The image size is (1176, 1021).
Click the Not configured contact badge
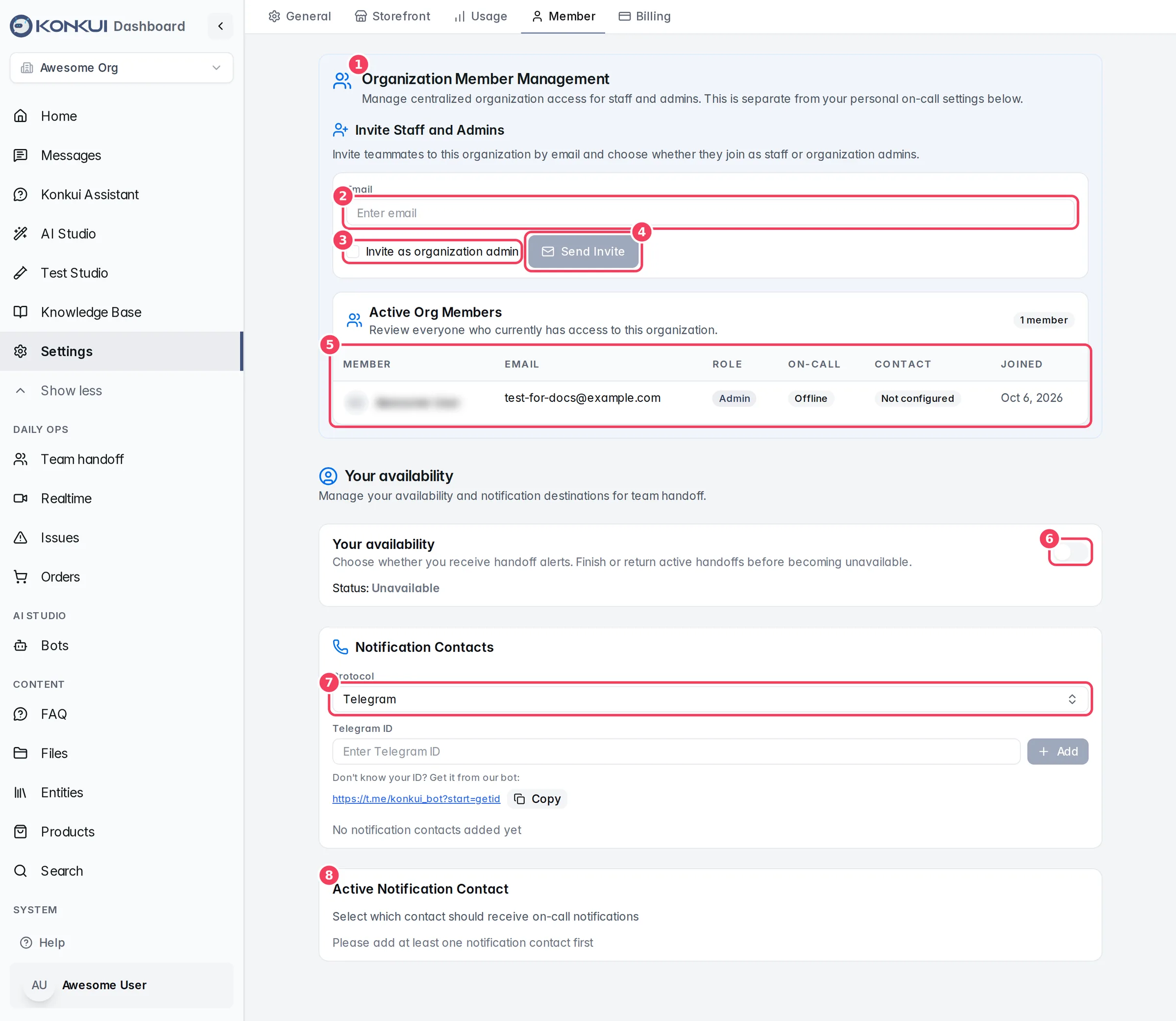pyautogui.click(x=917, y=398)
